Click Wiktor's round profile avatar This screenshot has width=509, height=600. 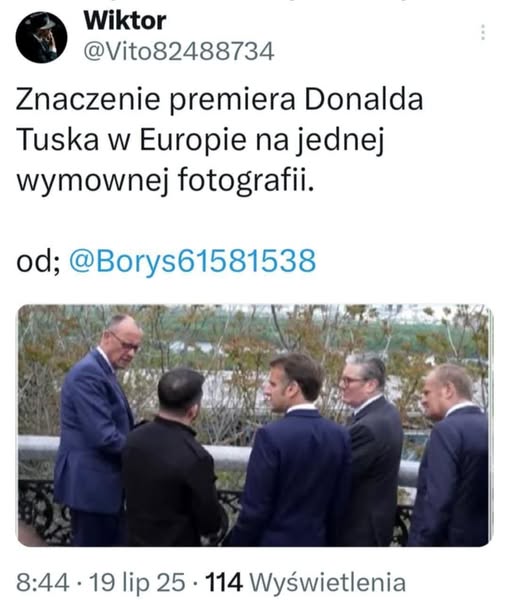[41, 37]
